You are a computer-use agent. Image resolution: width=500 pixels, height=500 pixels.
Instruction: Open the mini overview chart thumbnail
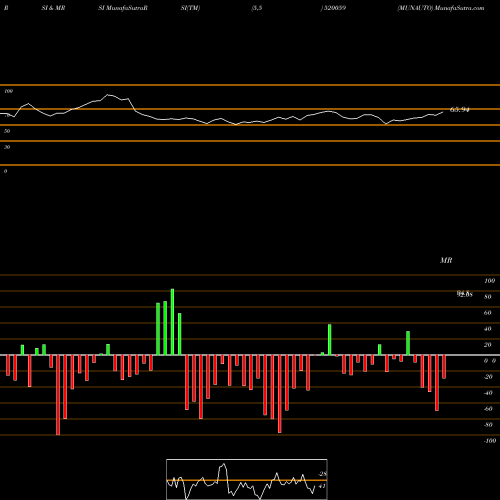[x=247, y=479]
